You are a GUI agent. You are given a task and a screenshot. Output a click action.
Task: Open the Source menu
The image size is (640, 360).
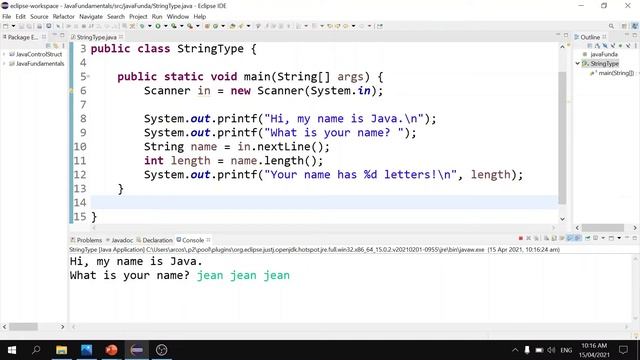39,16
